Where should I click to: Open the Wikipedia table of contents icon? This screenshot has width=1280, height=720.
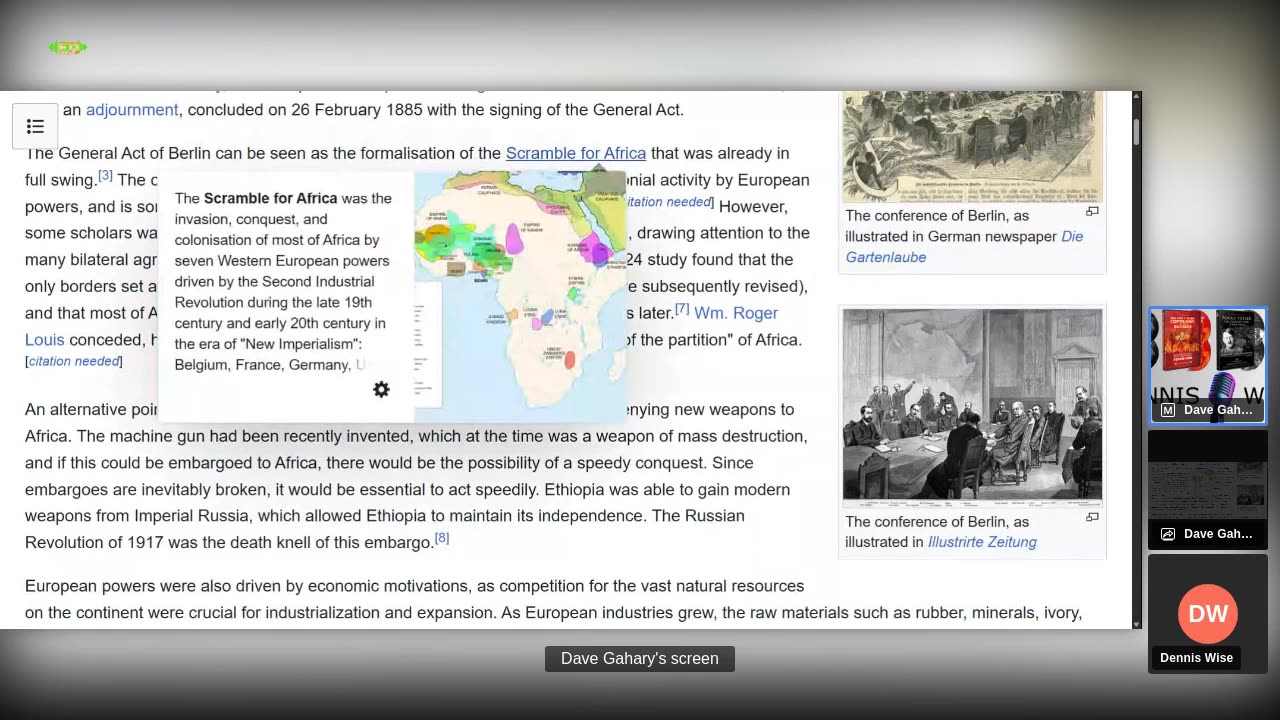pos(35,126)
